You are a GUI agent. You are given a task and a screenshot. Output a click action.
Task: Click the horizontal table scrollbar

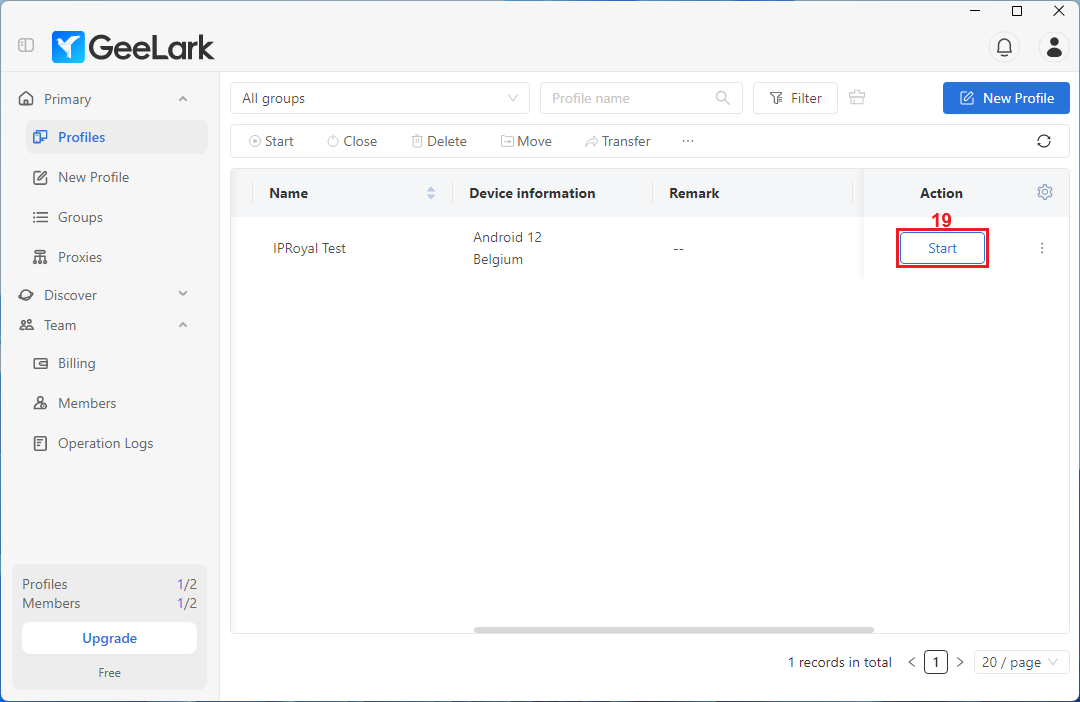[673, 630]
